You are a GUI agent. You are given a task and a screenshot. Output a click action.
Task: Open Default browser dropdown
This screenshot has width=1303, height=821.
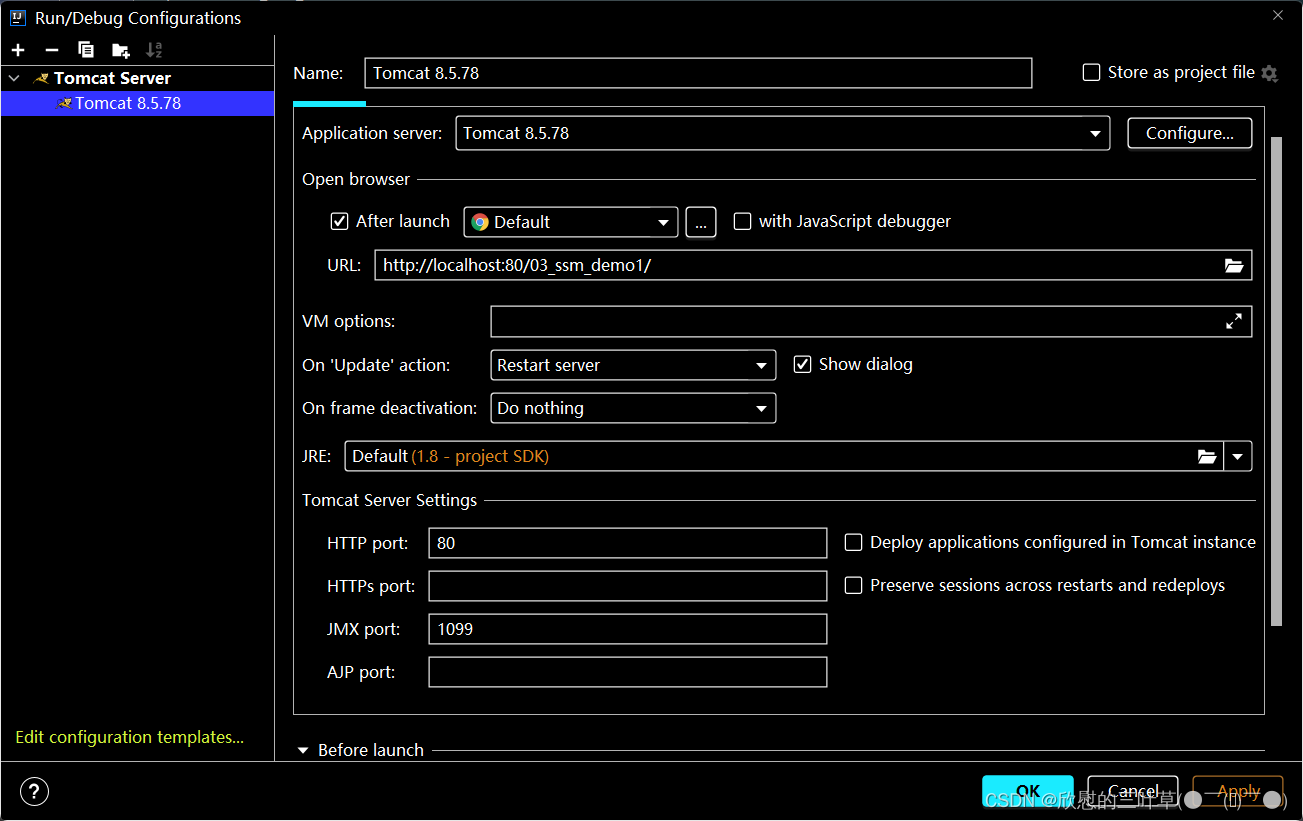[571, 222]
